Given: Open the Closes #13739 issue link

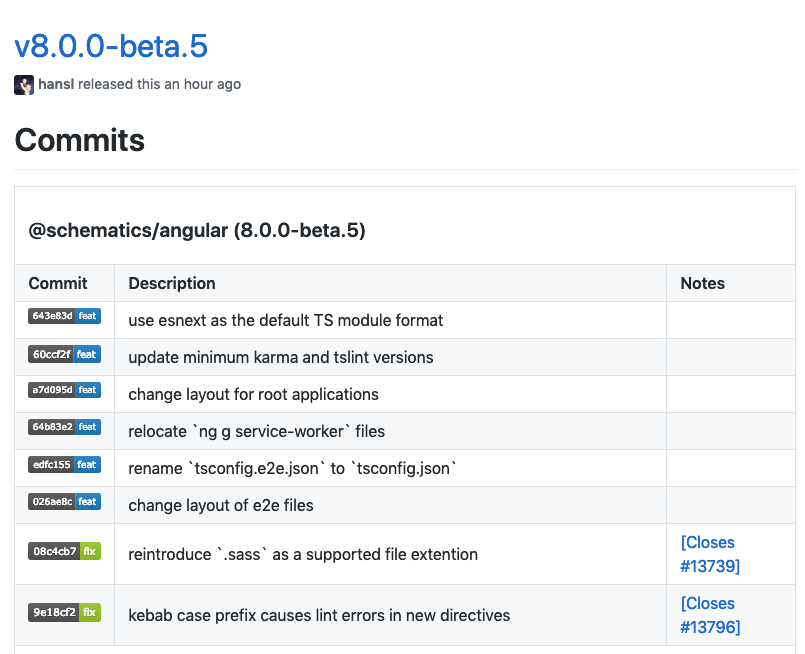Looking at the screenshot, I should click(x=709, y=555).
